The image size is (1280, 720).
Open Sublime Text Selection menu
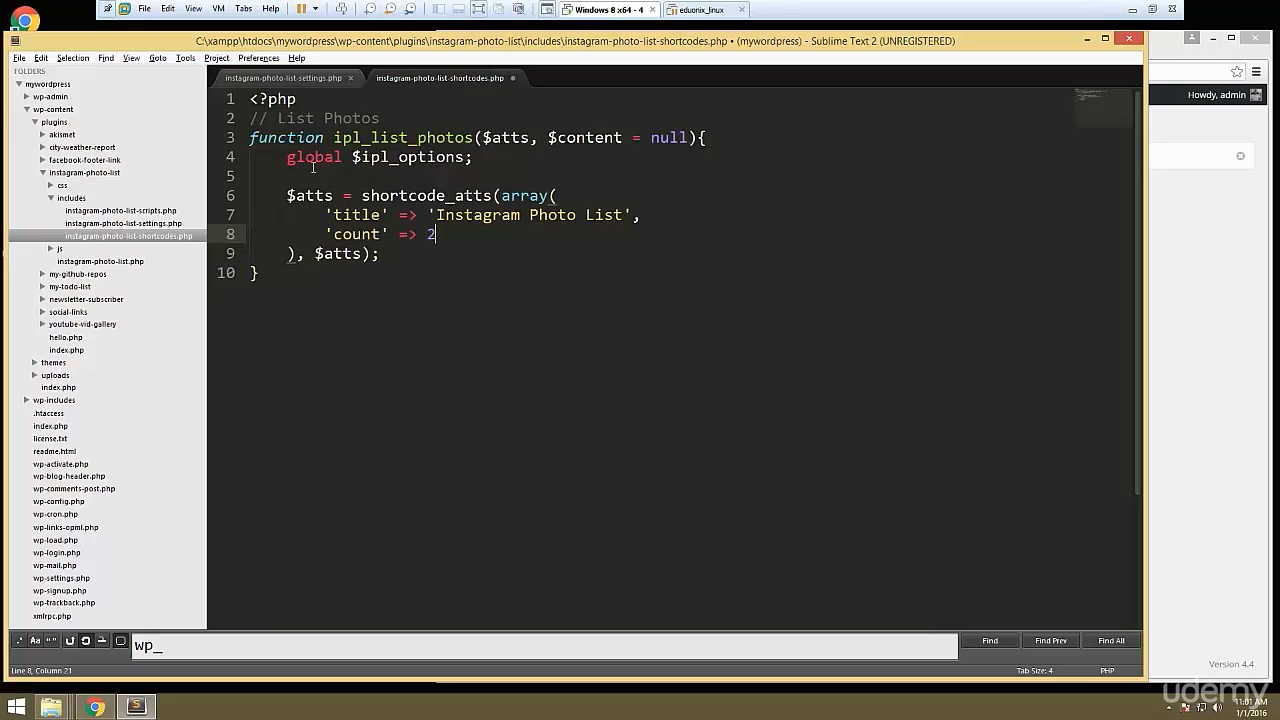click(73, 58)
